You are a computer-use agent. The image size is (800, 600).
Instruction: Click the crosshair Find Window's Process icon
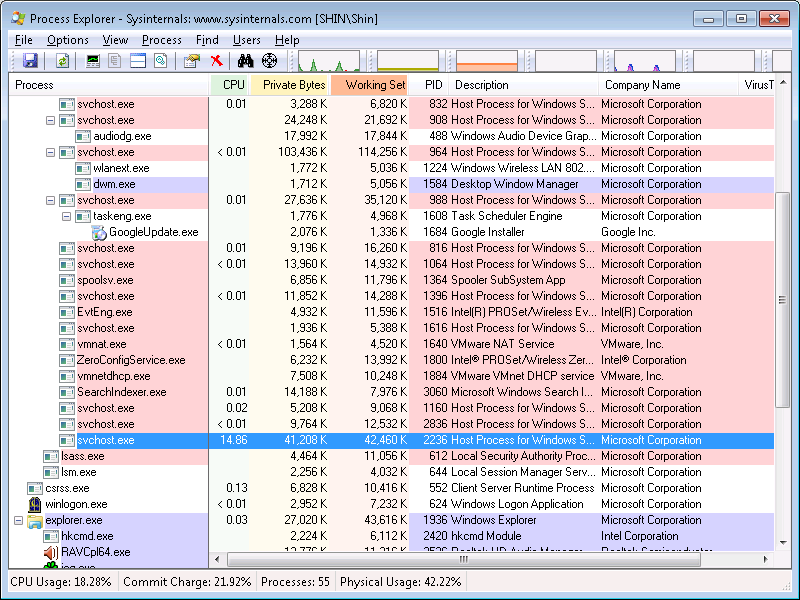(x=269, y=61)
